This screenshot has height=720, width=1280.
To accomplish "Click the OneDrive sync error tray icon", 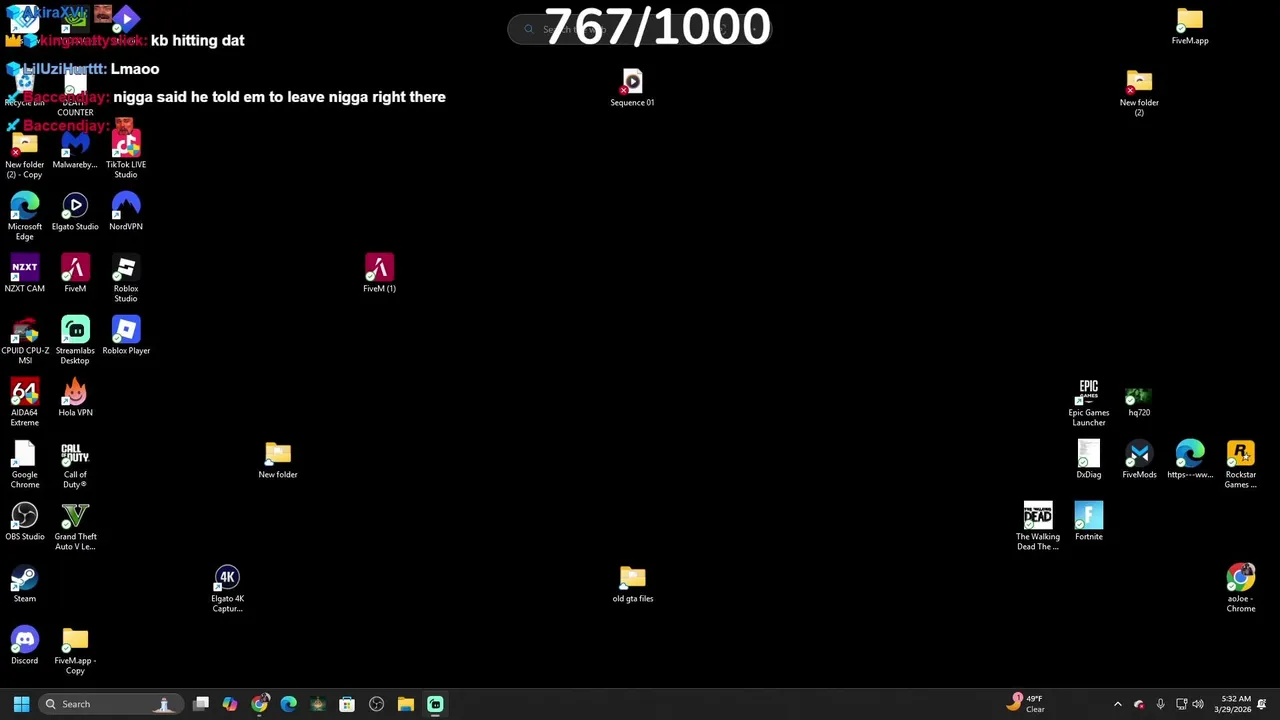I will [x=1139, y=704].
